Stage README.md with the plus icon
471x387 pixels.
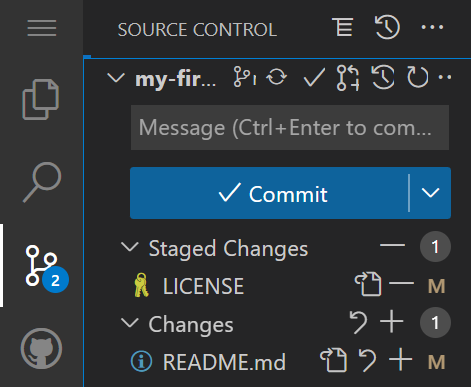[401, 360]
